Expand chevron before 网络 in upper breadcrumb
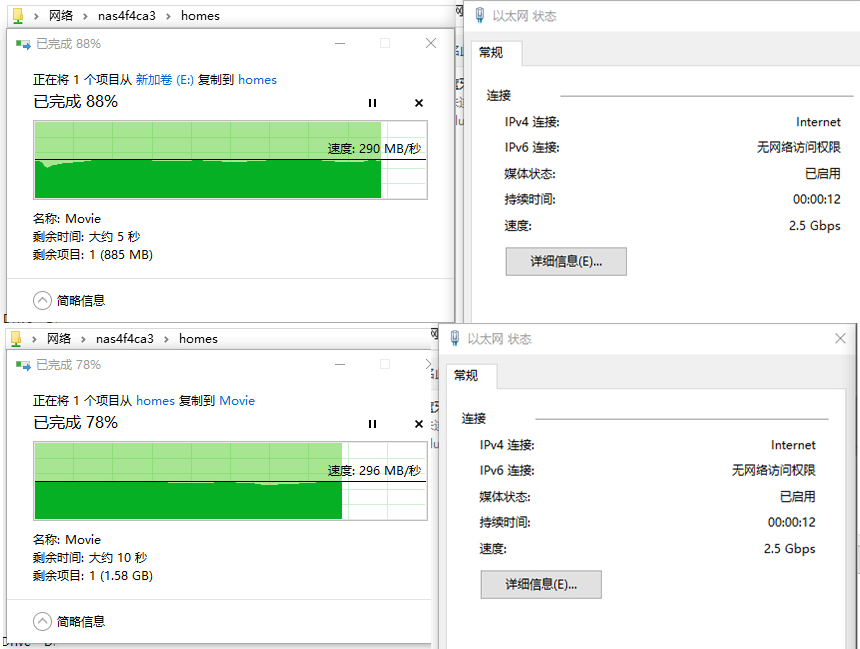The height and width of the screenshot is (649, 860). pyautogui.click(x=36, y=16)
